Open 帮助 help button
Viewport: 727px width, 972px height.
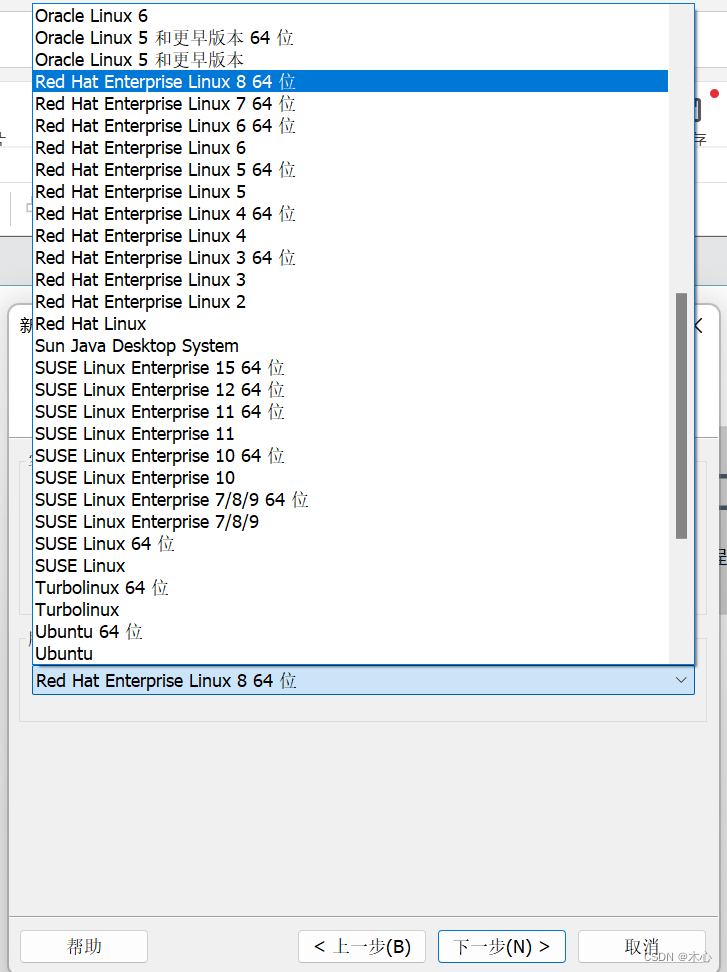(84, 946)
